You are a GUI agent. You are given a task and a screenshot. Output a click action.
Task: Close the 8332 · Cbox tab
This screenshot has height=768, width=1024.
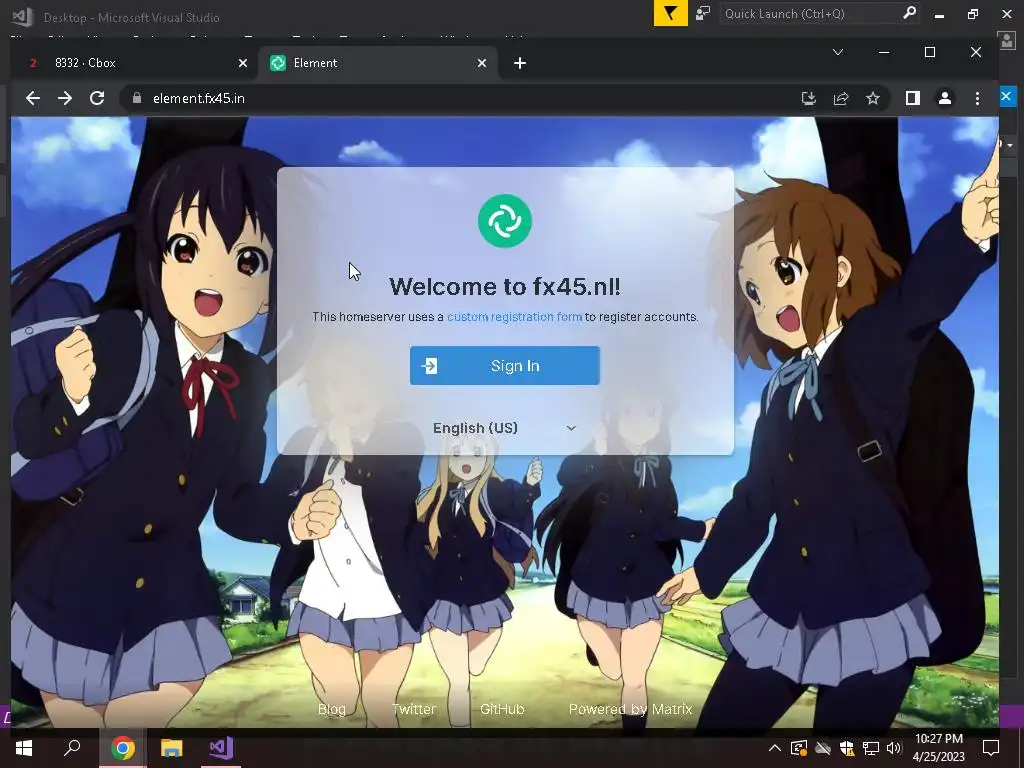tap(243, 63)
